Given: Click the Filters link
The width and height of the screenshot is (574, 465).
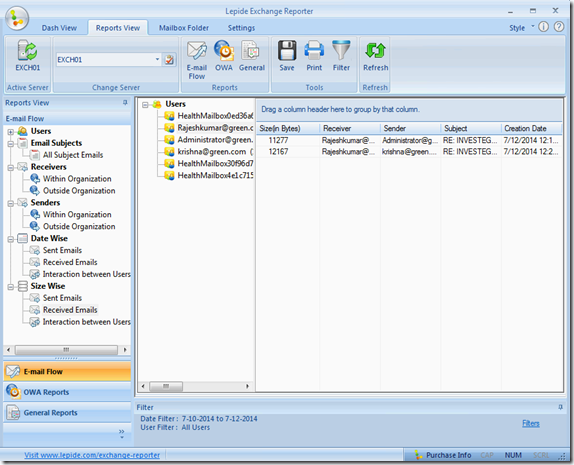Looking at the screenshot, I should (531, 423).
